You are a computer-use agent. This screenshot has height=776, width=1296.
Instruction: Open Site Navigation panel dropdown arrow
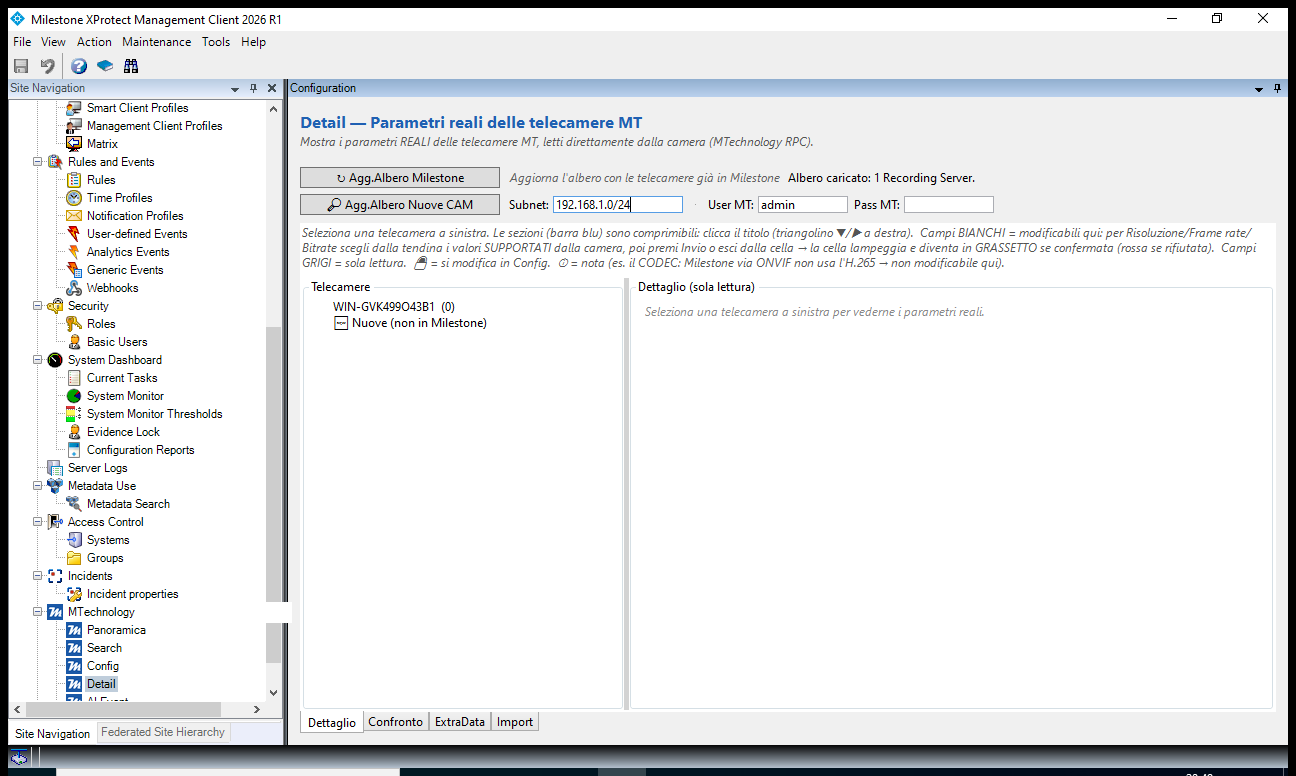tap(235, 89)
